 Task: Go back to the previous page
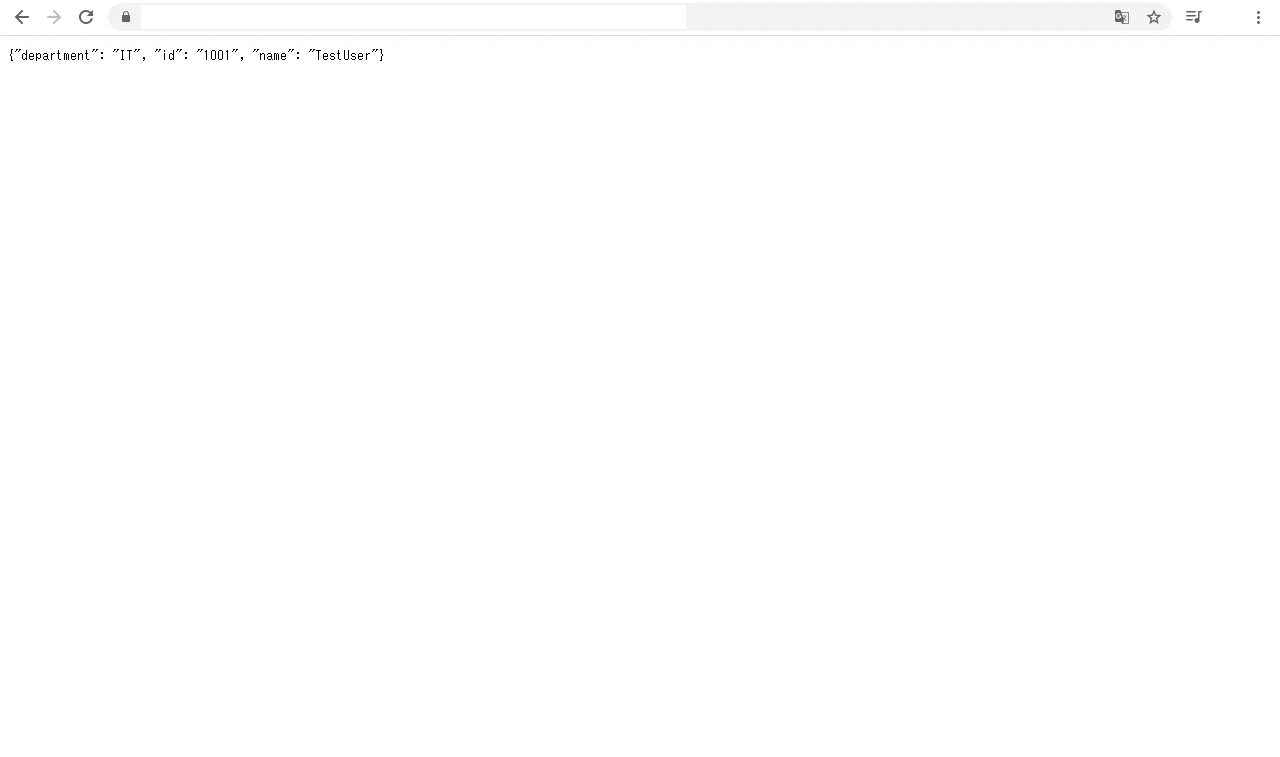pos(22,17)
